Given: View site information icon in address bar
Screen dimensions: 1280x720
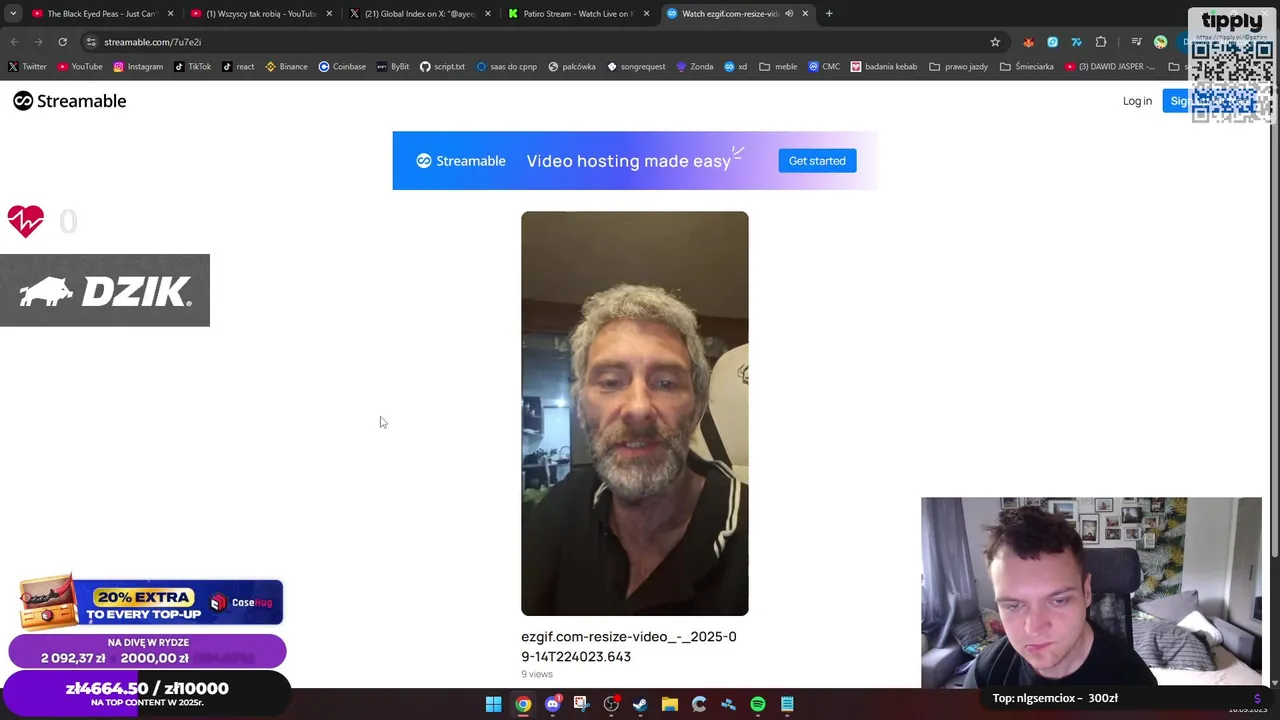Looking at the screenshot, I should (x=91, y=42).
